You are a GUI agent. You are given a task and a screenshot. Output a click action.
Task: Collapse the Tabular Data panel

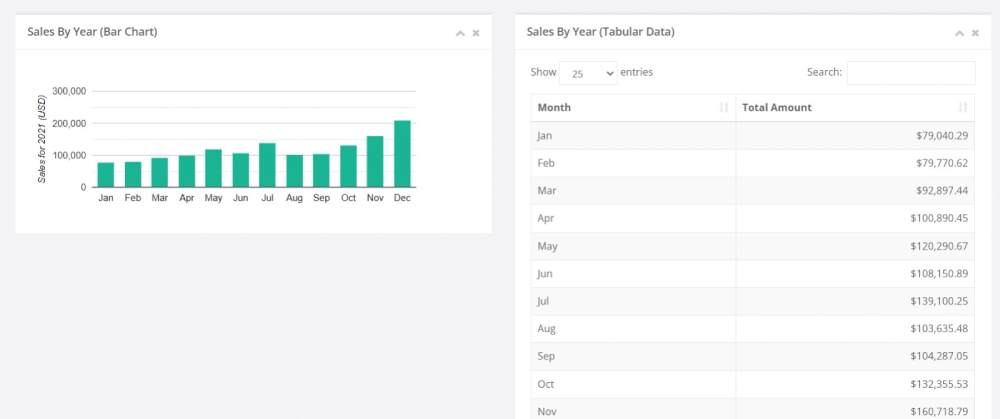tap(959, 33)
